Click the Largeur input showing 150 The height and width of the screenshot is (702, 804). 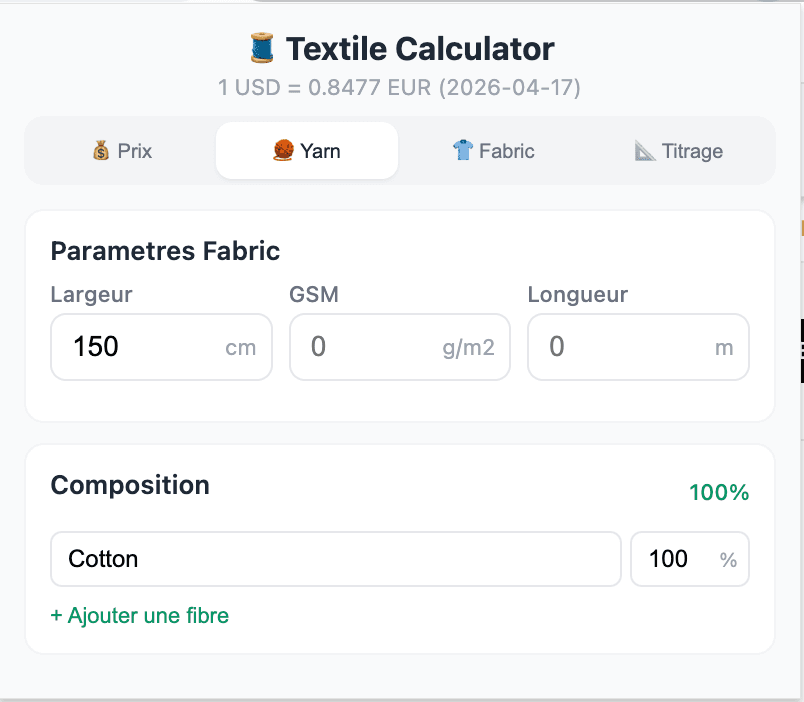coord(140,346)
